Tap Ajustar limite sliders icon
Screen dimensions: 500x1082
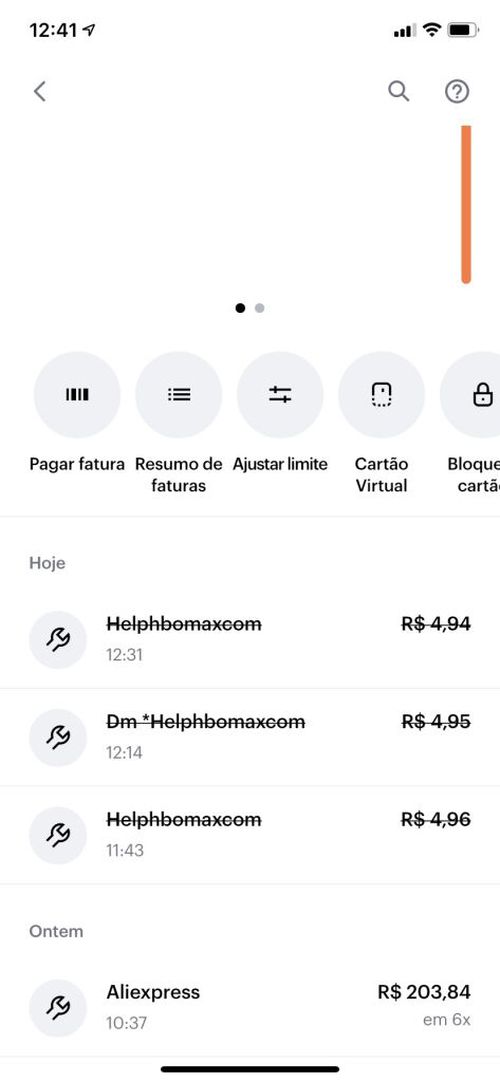click(x=280, y=395)
